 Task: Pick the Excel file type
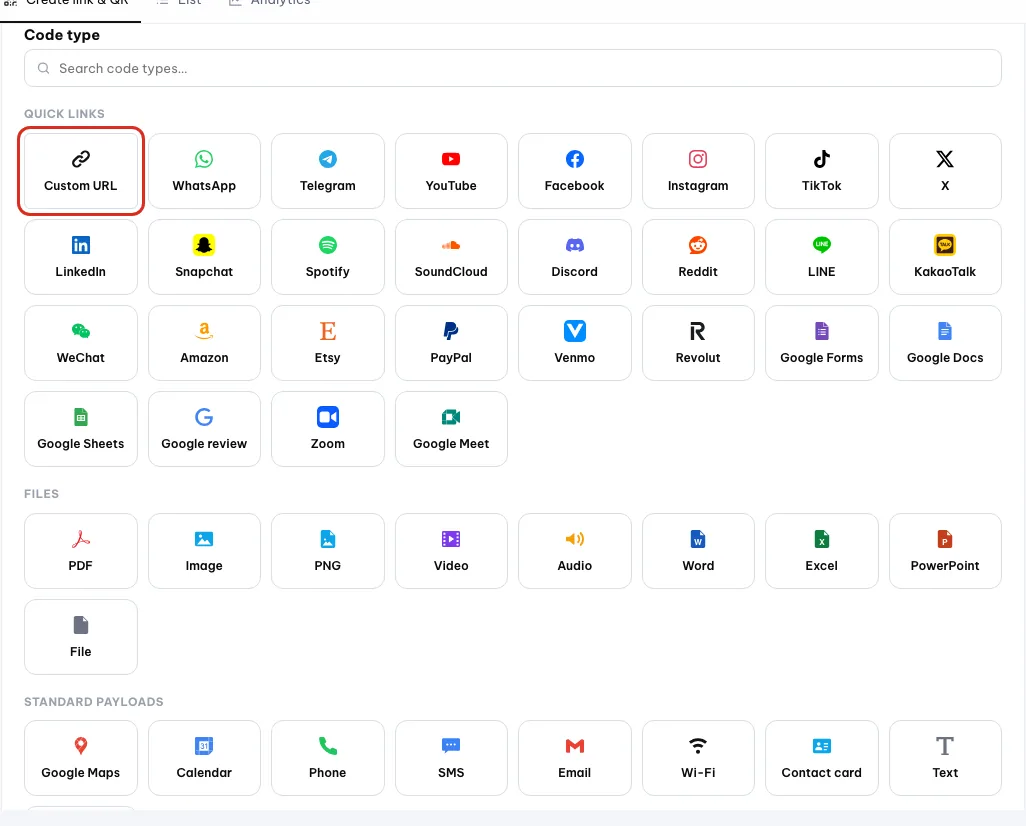822,550
